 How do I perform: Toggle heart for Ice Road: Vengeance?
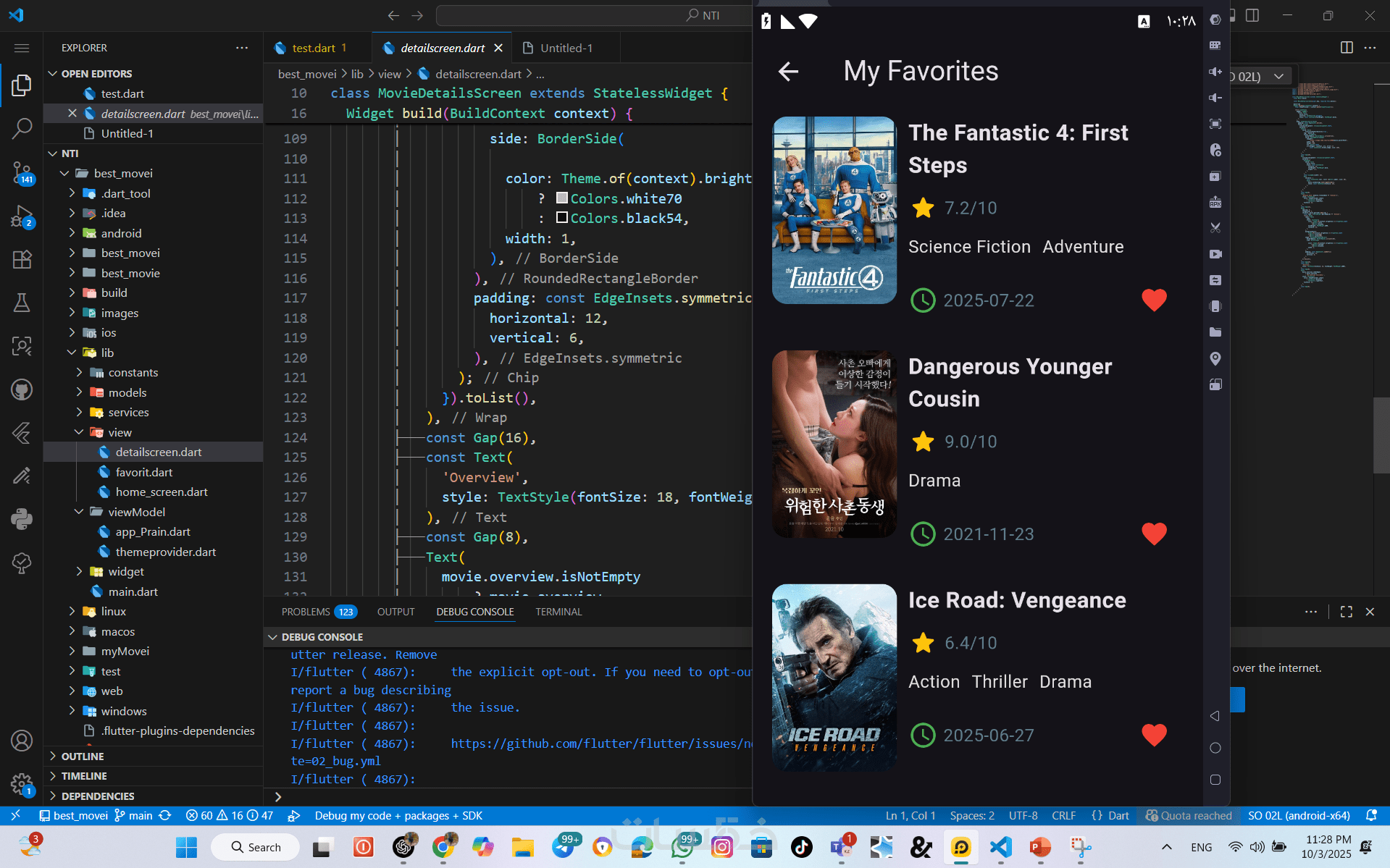click(x=1154, y=735)
